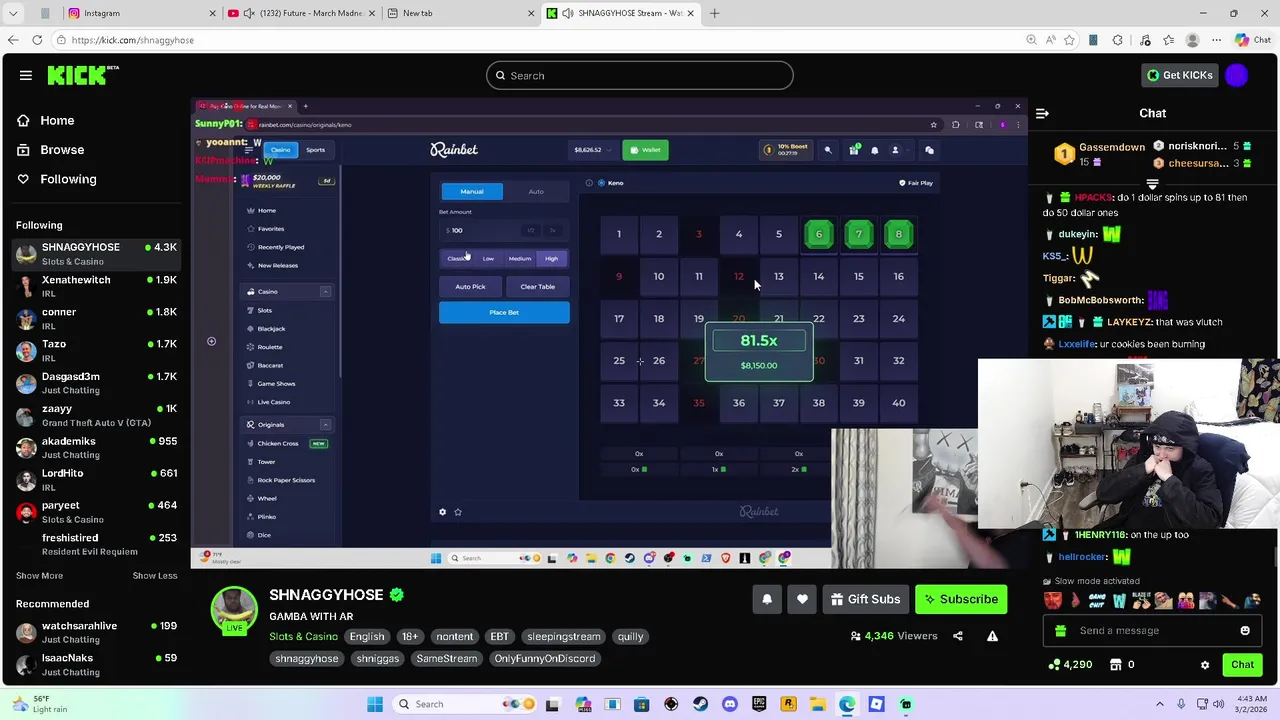The width and height of the screenshot is (1280, 720).
Task: Open the Read aloud icon in address bar
Action: point(1050,40)
